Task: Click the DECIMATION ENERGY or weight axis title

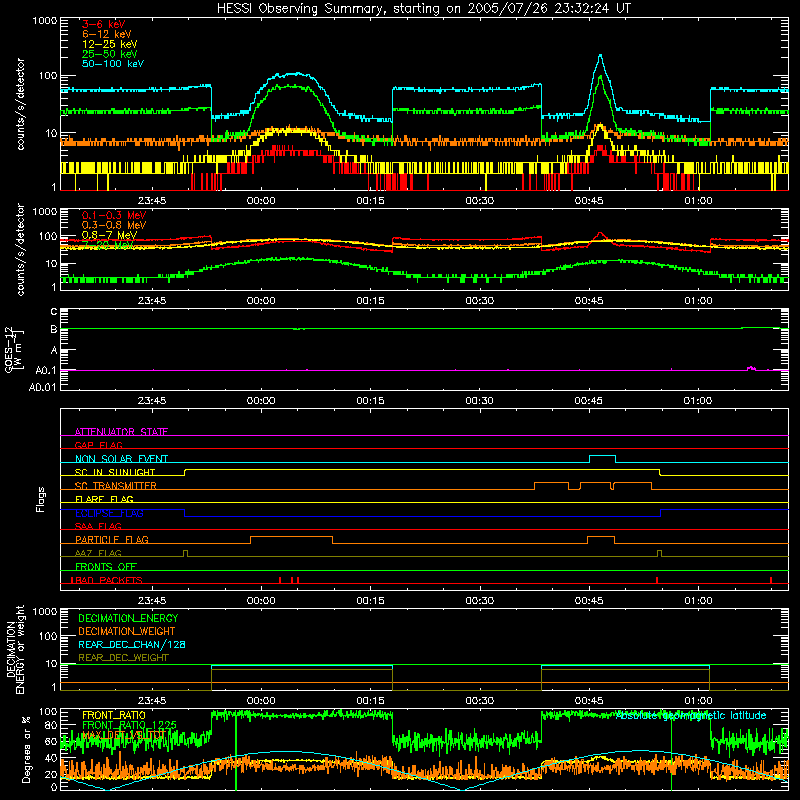Action: click(15, 649)
